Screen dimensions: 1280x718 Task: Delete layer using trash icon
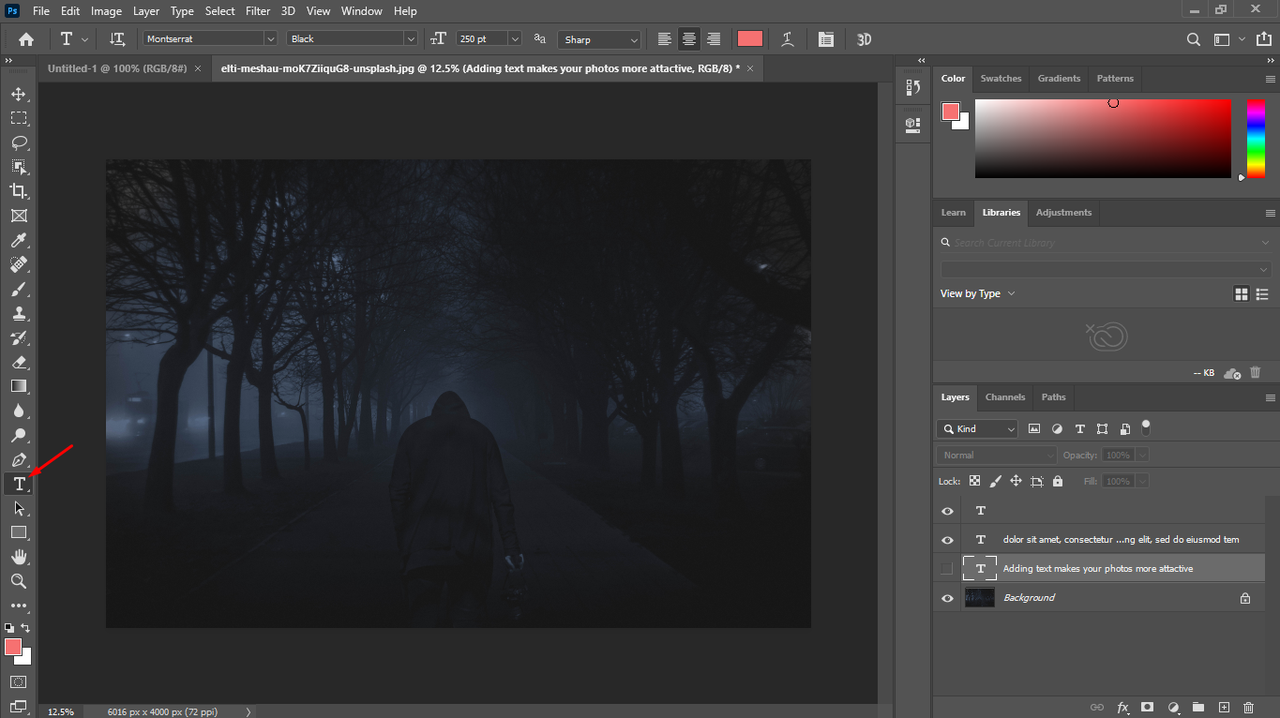[1248, 707]
